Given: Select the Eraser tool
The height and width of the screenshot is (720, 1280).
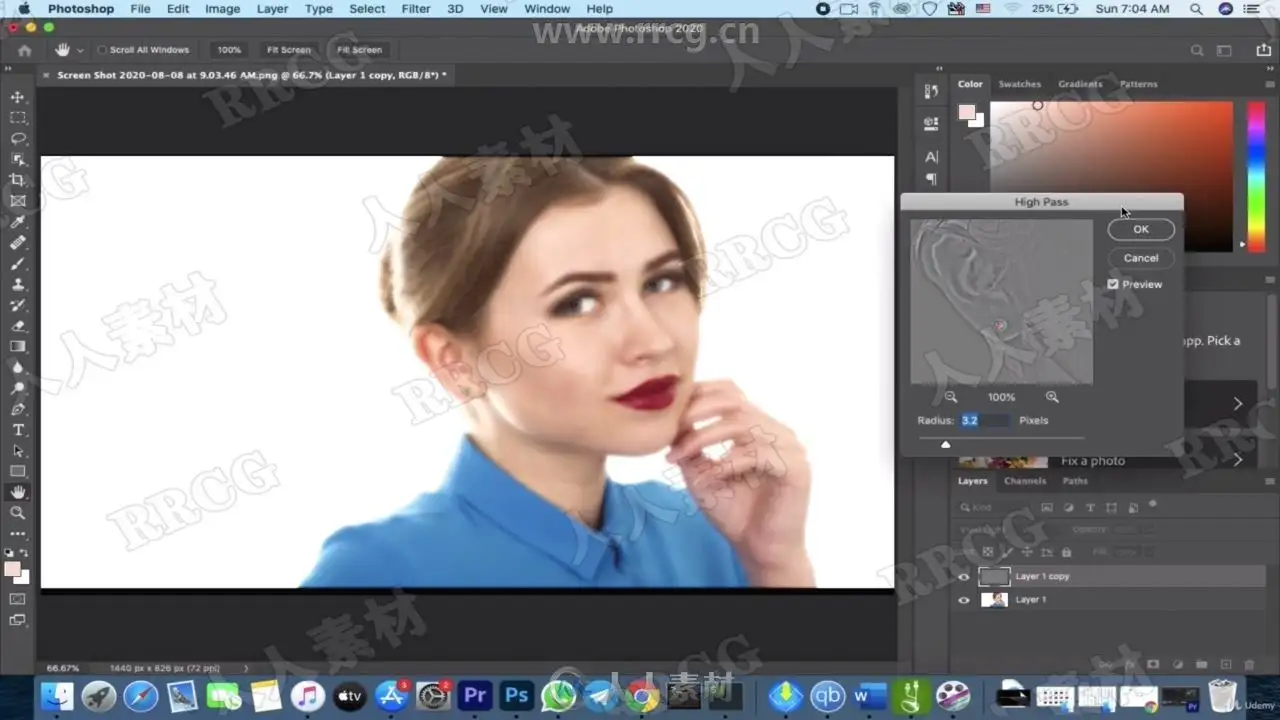Looking at the screenshot, I should click(17, 326).
